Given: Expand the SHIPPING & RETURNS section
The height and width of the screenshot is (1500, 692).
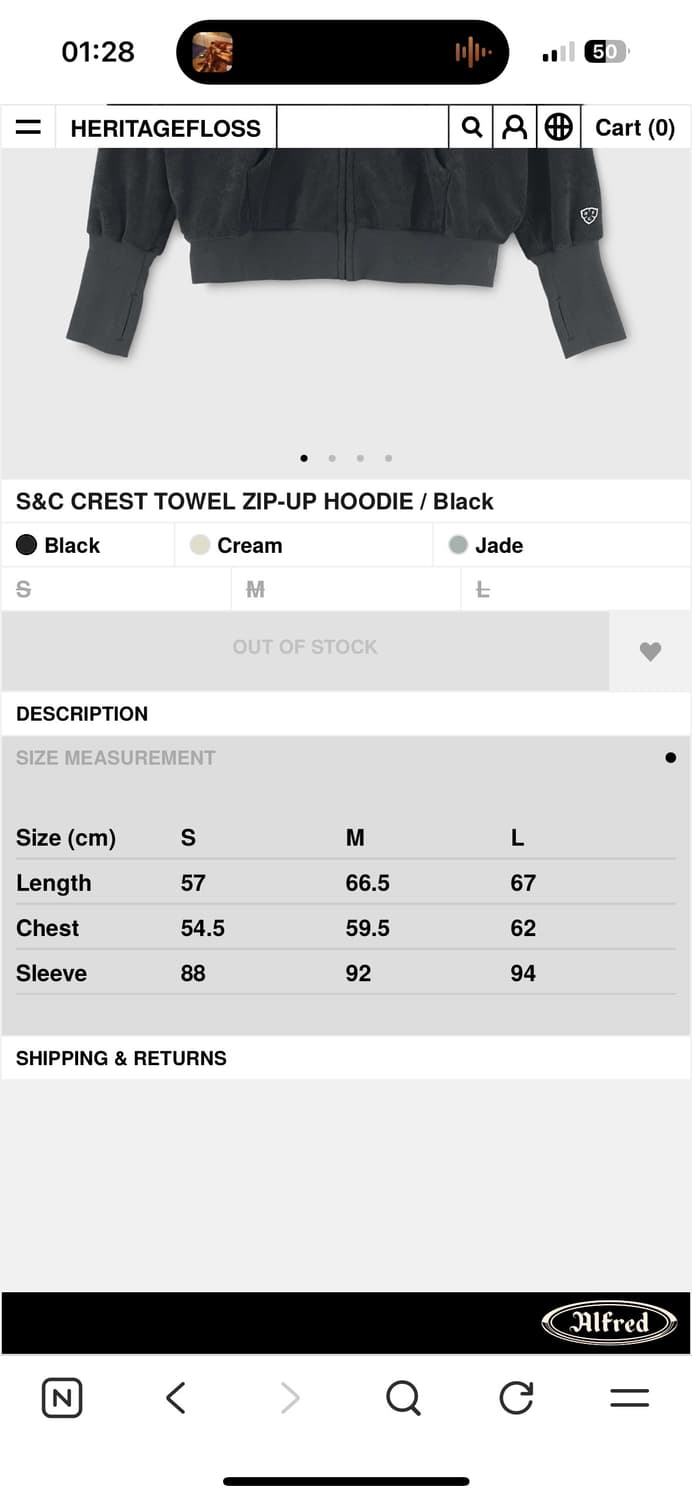Looking at the screenshot, I should point(121,1058).
